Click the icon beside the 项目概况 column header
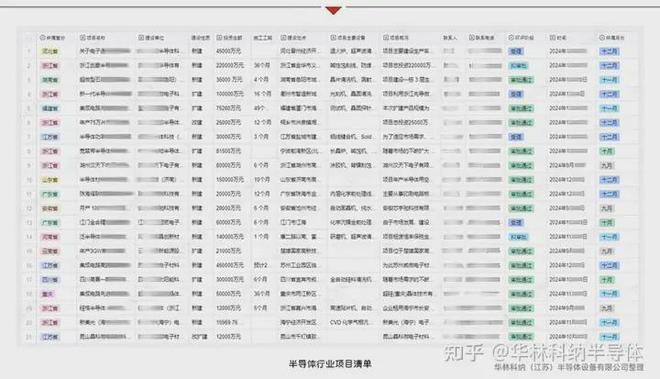660x379 pixels. (386, 37)
